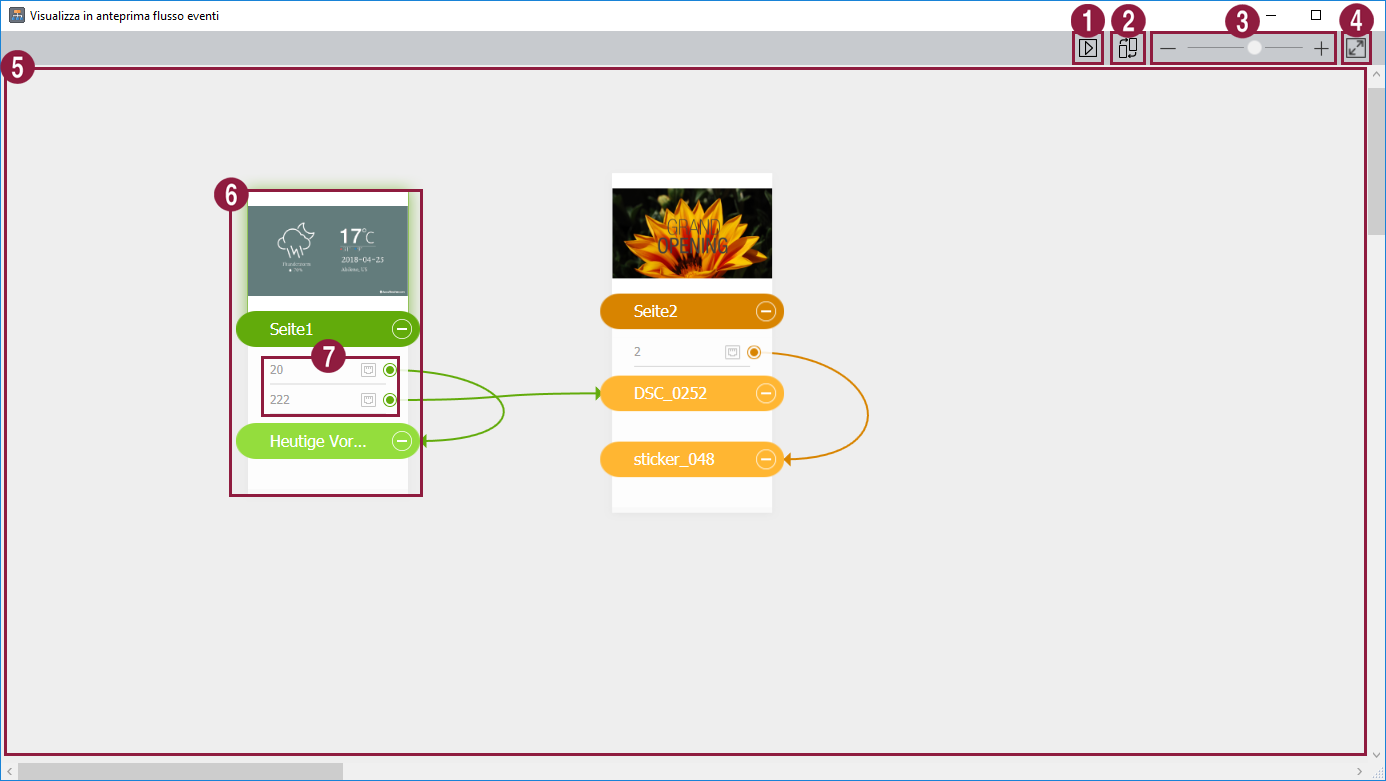This screenshot has height=781, width=1386.
Task: Select the weather page thumbnail
Action: coord(328,250)
